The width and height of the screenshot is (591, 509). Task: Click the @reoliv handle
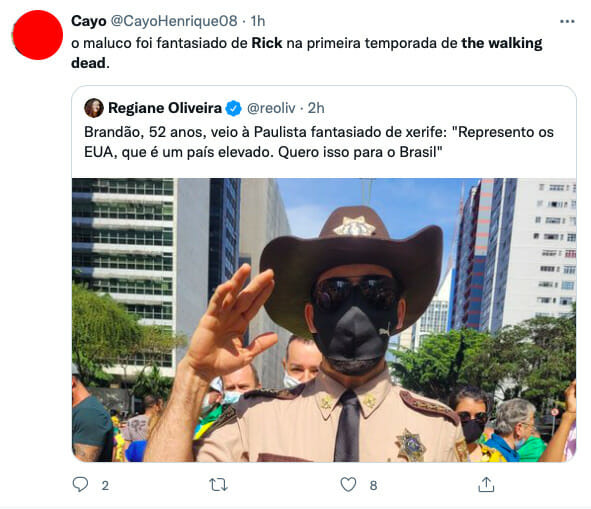[271, 108]
